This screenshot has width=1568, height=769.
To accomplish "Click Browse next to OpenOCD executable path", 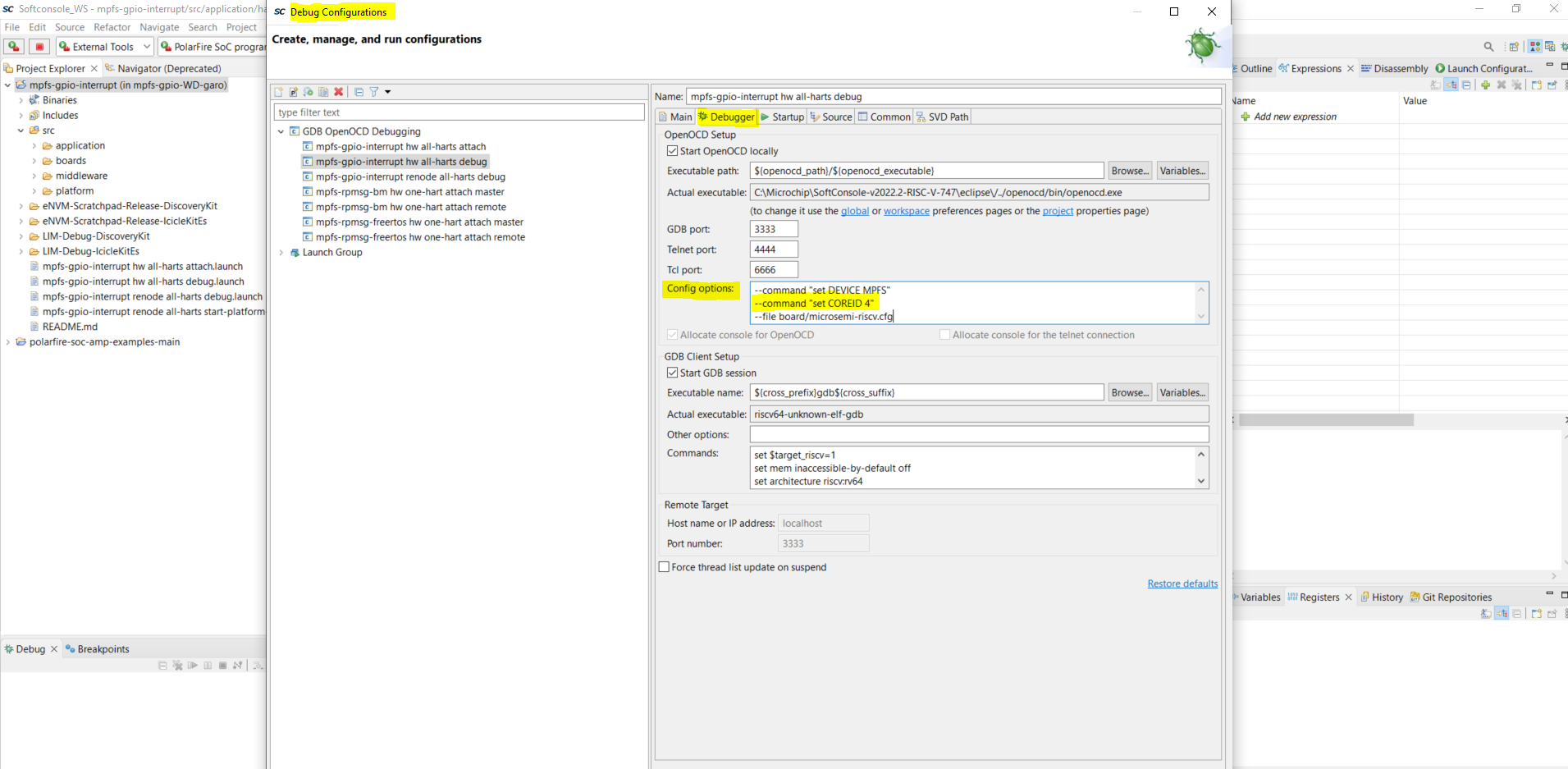I will point(1129,171).
